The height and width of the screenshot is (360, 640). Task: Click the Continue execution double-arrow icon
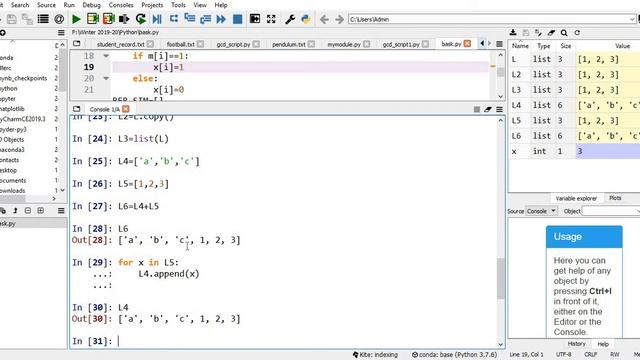pos(221,19)
